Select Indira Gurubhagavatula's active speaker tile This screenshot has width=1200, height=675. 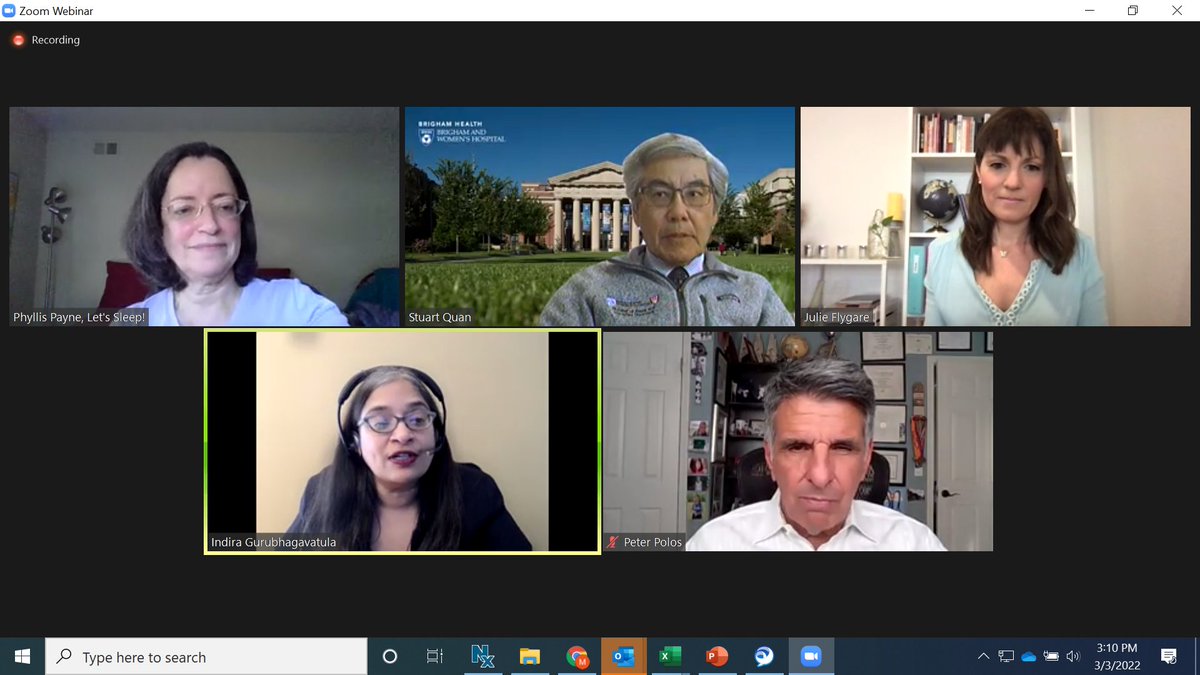(x=402, y=441)
